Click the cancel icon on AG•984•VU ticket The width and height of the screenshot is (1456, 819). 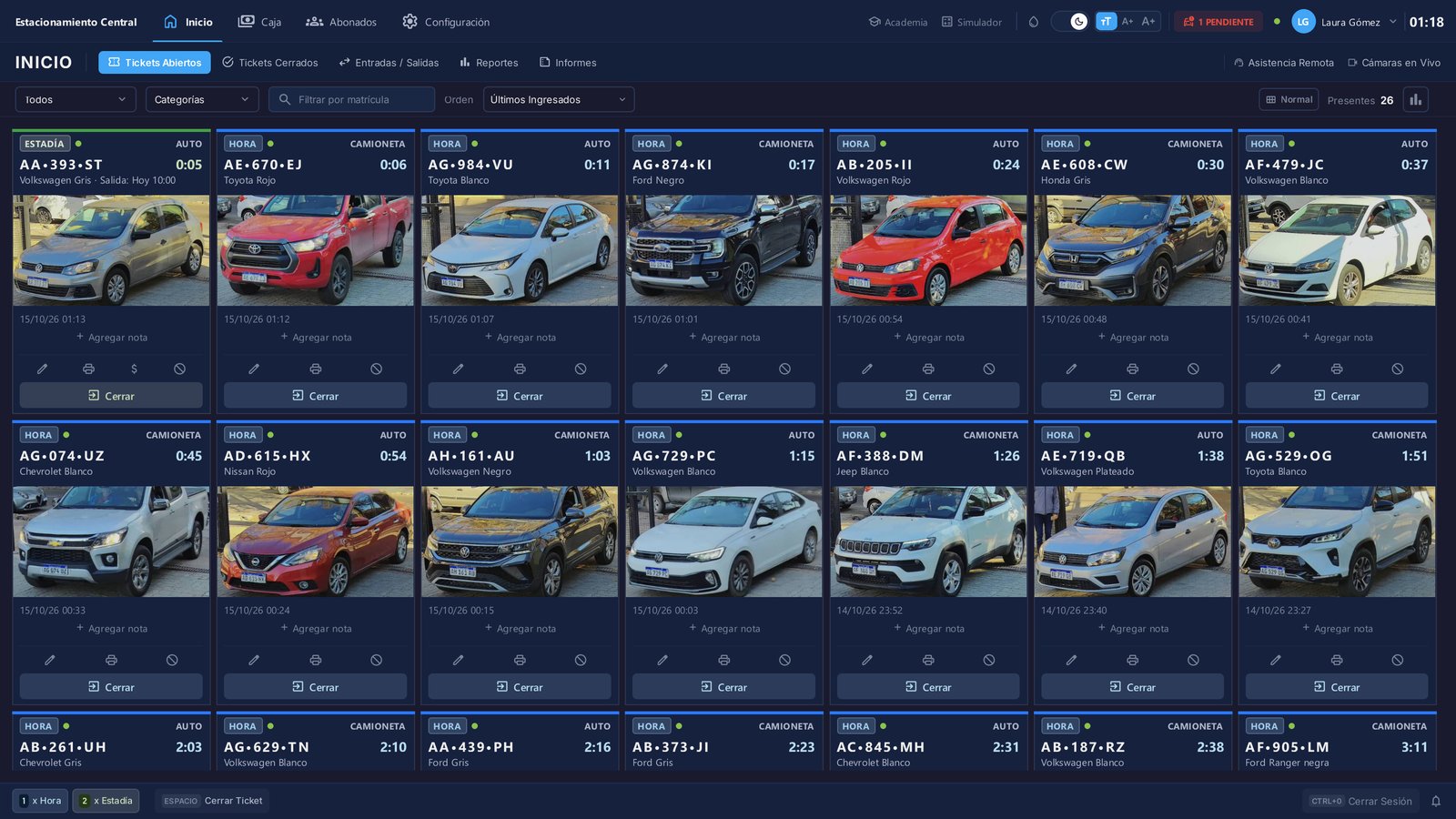[x=581, y=369]
